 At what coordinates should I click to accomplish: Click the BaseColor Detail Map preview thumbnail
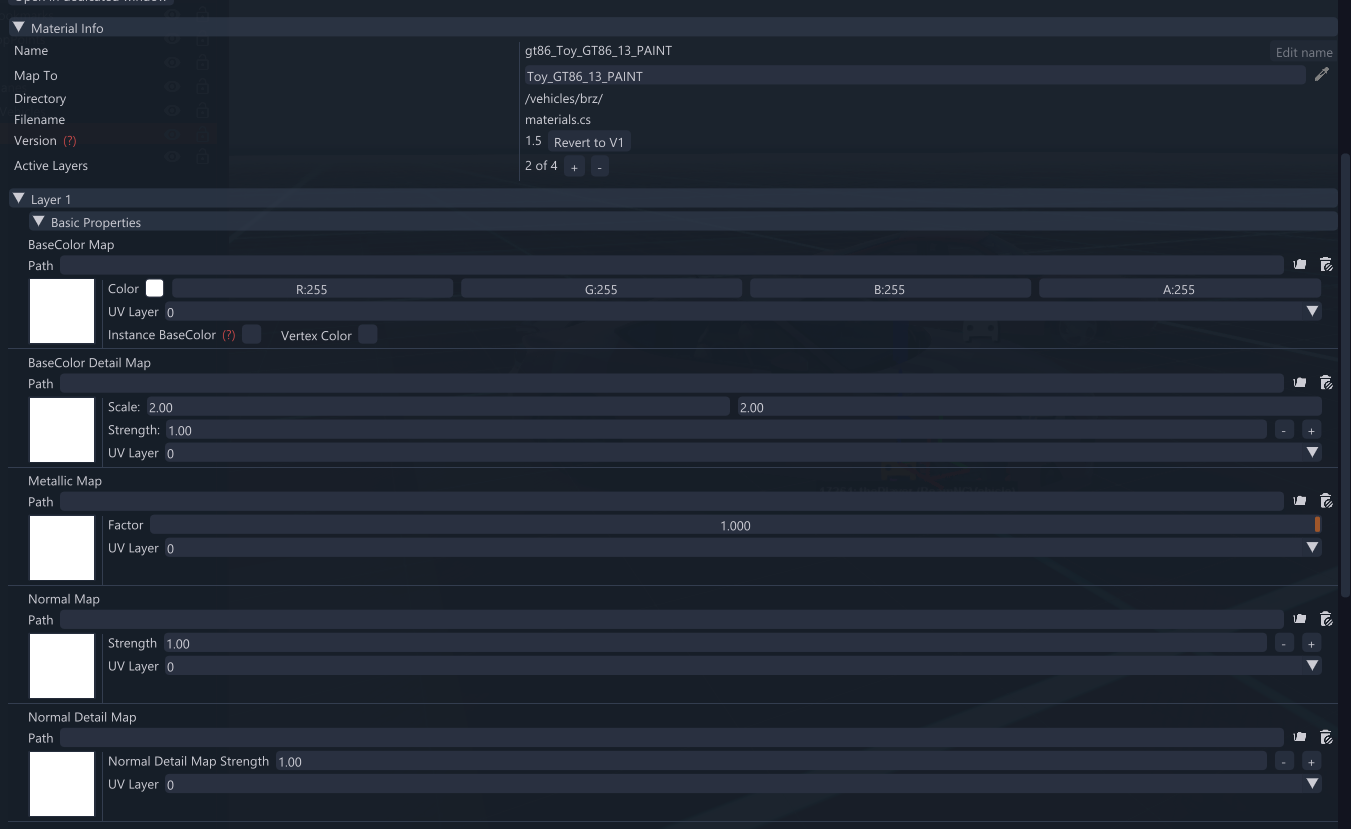click(x=62, y=429)
